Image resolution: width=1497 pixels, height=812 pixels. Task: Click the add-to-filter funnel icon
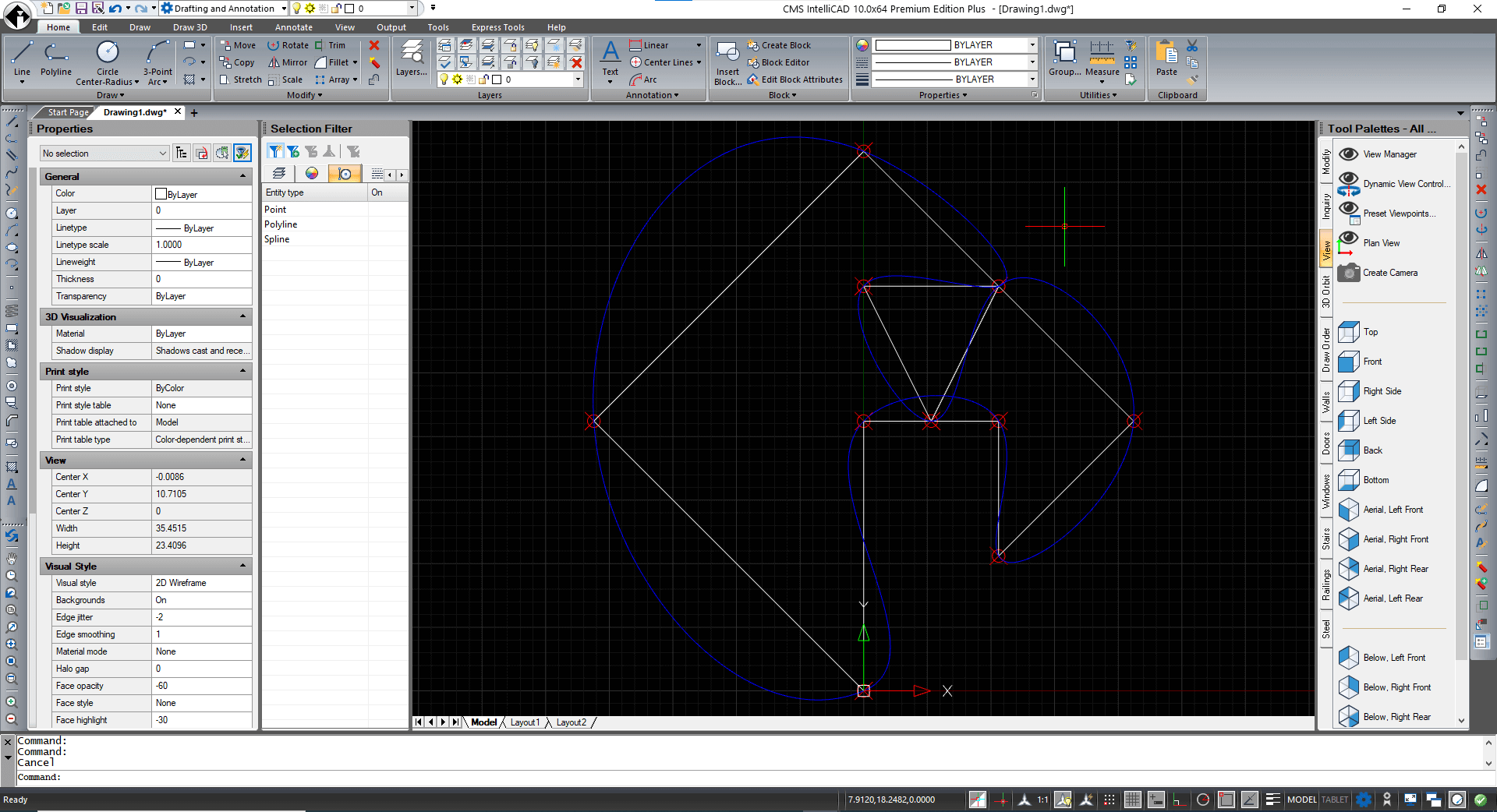pos(293,151)
